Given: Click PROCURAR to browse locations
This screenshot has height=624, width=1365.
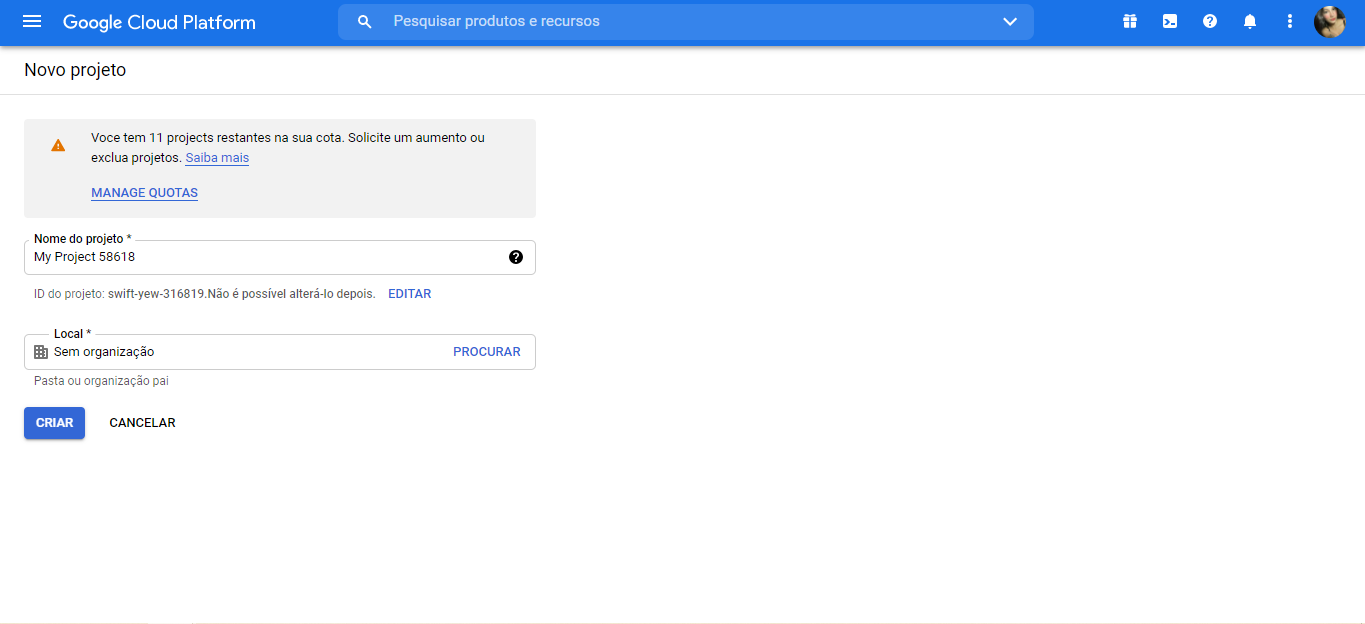Looking at the screenshot, I should click(x=487, y=352).
